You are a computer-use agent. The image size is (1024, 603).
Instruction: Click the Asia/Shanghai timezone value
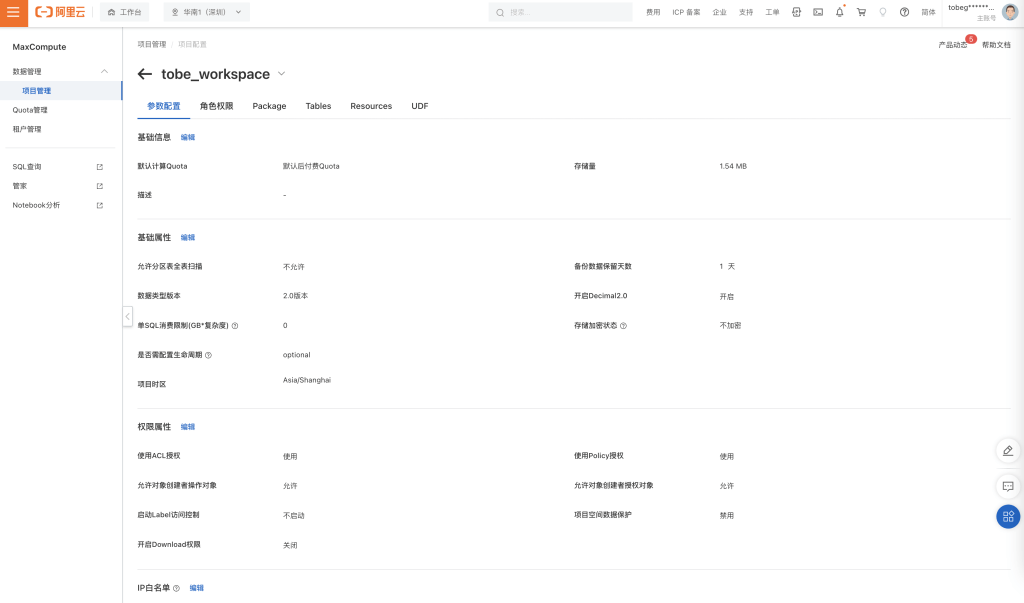coord(306,380)
